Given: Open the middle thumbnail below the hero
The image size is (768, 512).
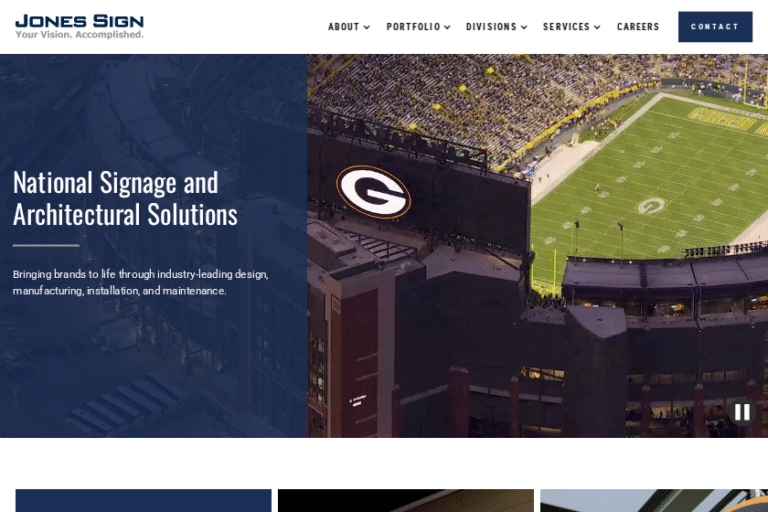Looking at the screenshot, I should point(405,500).
